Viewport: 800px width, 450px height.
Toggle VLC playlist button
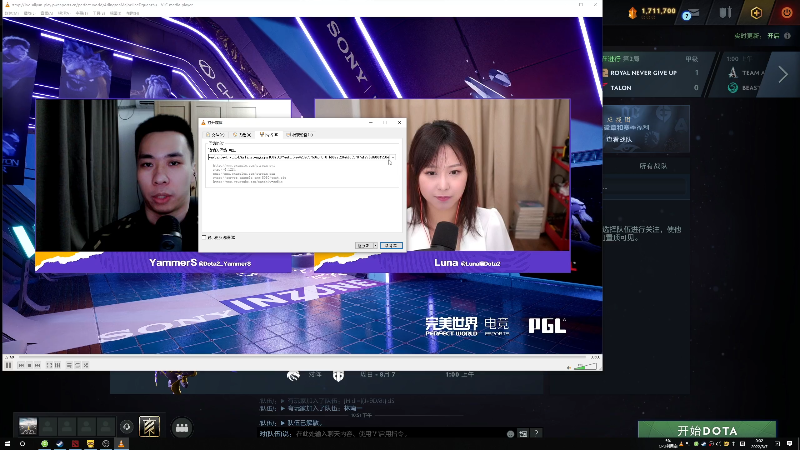(x=69, y=365)
